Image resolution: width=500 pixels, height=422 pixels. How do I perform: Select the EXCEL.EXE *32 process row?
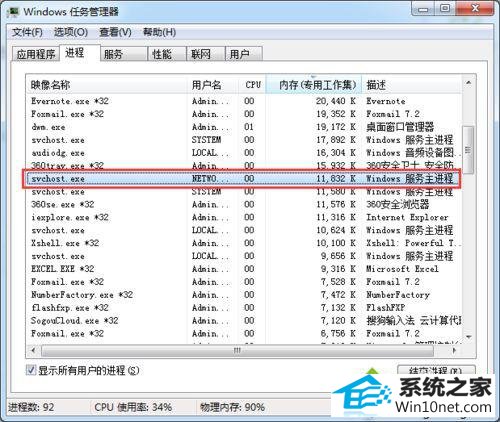coord(244,269)
